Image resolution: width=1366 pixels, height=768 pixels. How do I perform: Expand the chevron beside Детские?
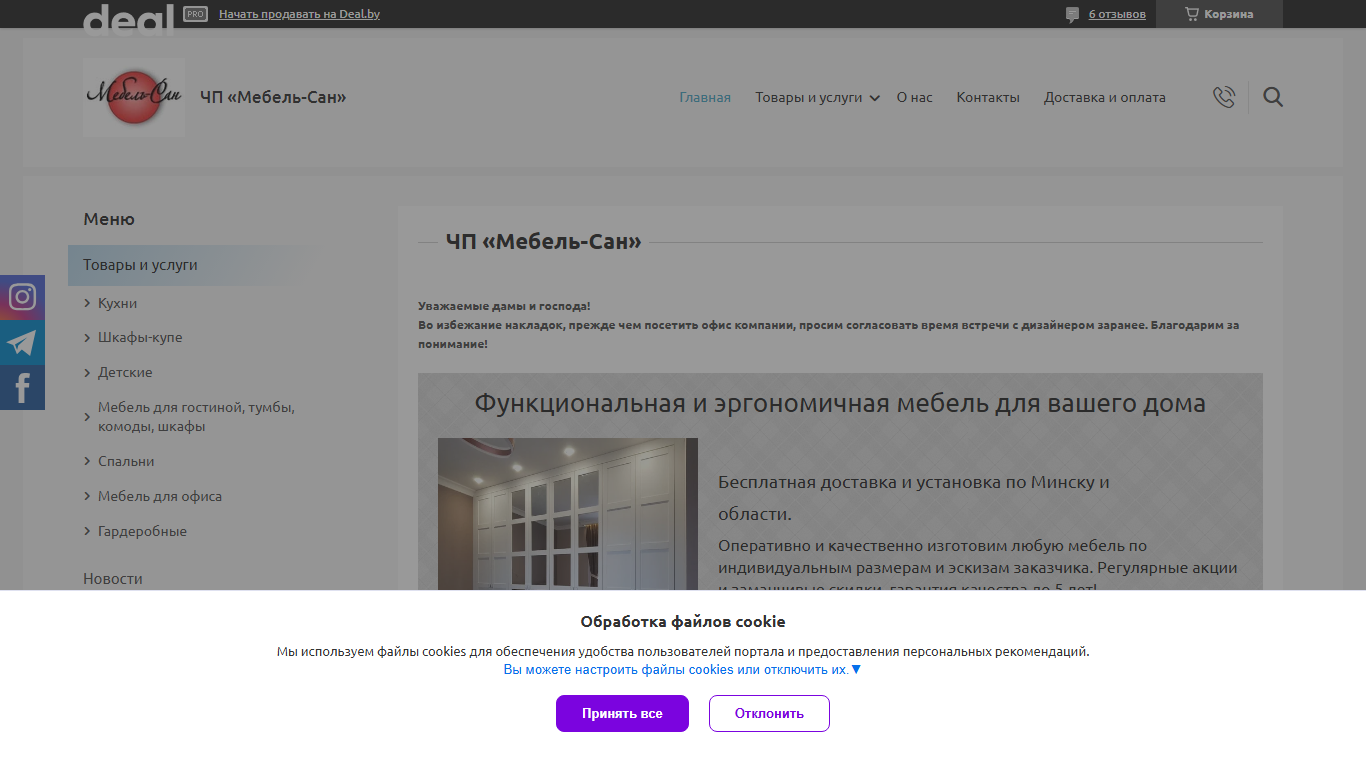click(x=88, y=372)
